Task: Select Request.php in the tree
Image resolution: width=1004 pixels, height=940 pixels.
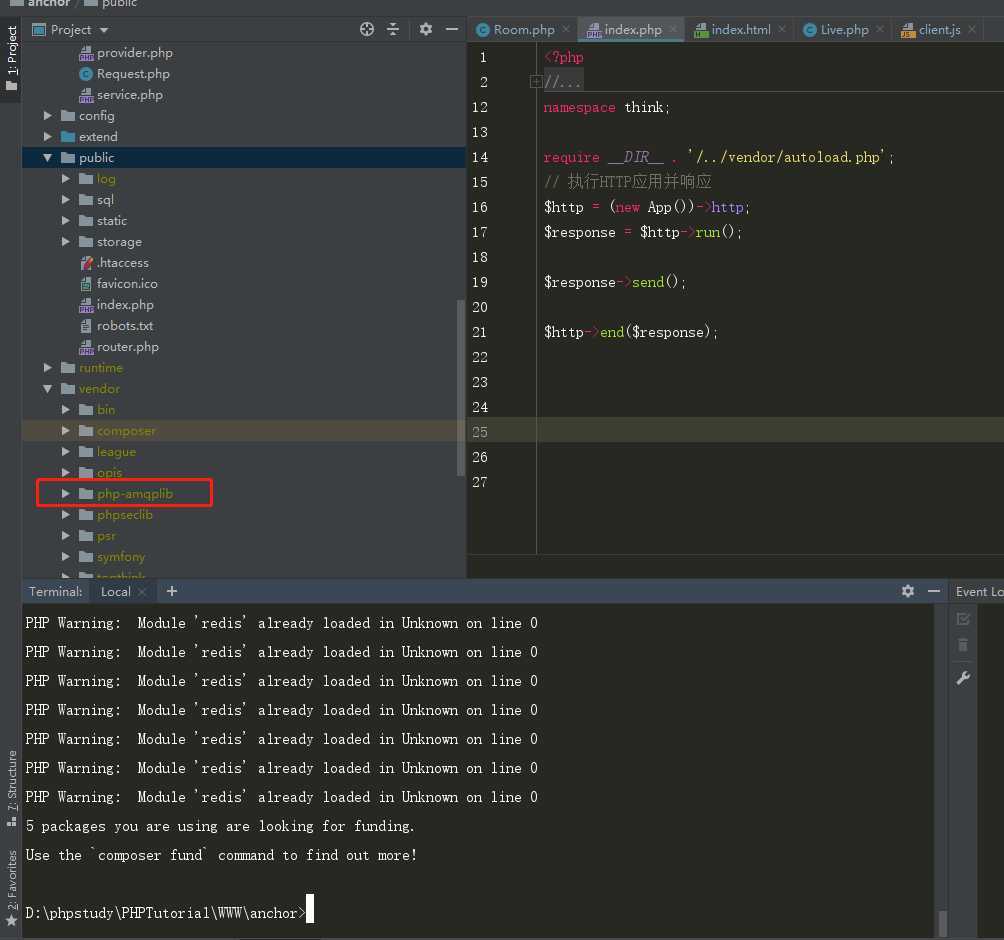Action: pyautogui.click(x=133, y=74)
